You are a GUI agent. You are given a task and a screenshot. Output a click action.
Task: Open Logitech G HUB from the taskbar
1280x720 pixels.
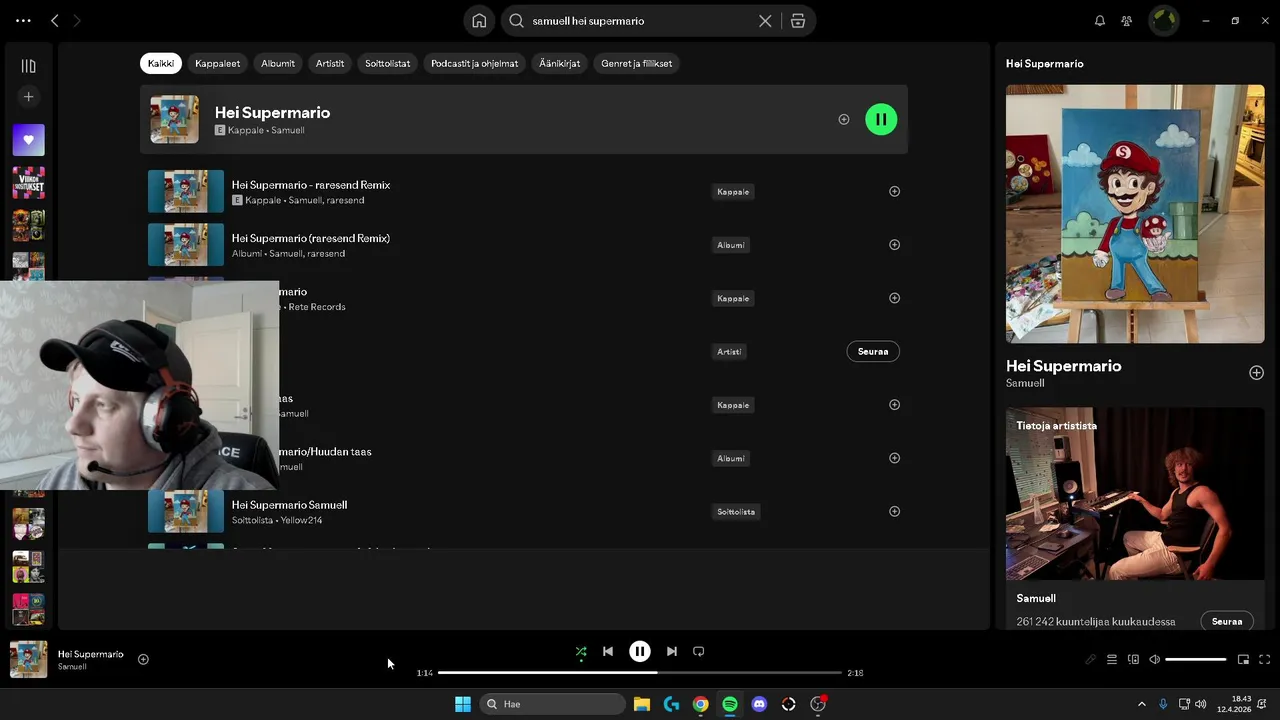[671, 704]
